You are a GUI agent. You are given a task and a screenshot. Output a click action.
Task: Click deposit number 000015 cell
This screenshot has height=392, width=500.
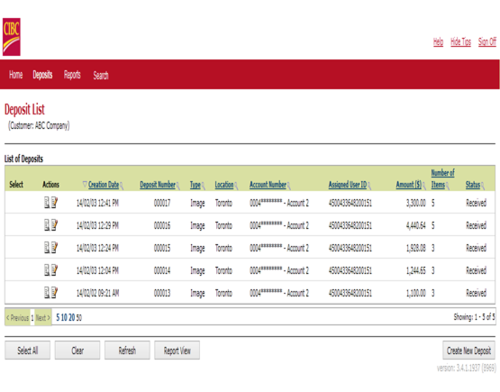pos(162,248)
